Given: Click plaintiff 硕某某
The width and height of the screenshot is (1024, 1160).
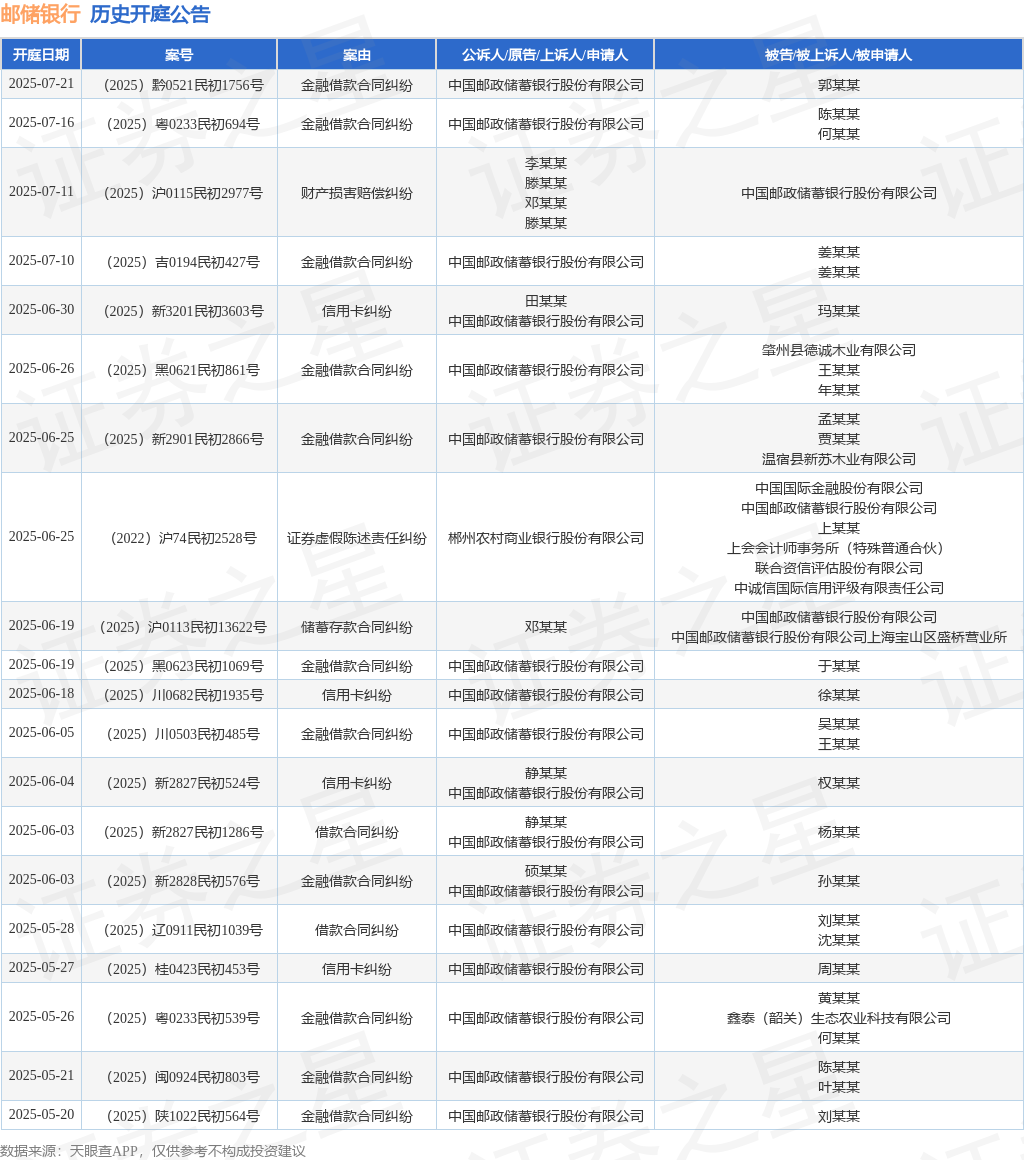Looking at the screenshot, I should pos(546,871).
